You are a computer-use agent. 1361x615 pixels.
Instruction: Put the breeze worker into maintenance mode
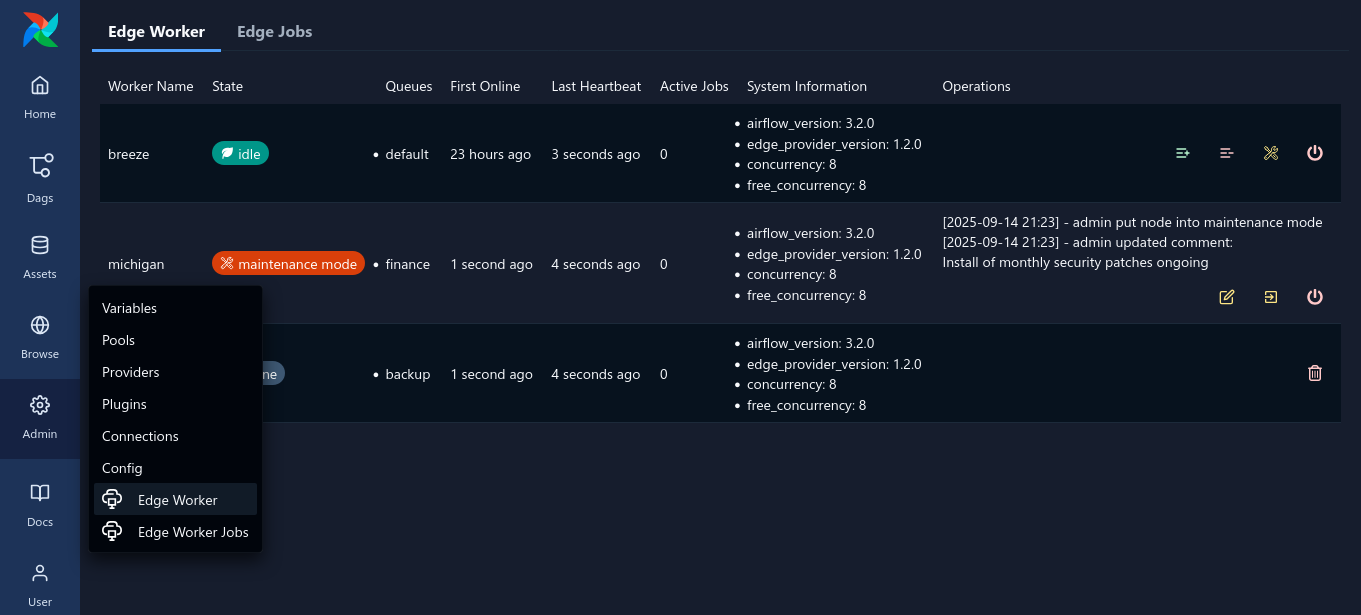tap(1271, 153)
